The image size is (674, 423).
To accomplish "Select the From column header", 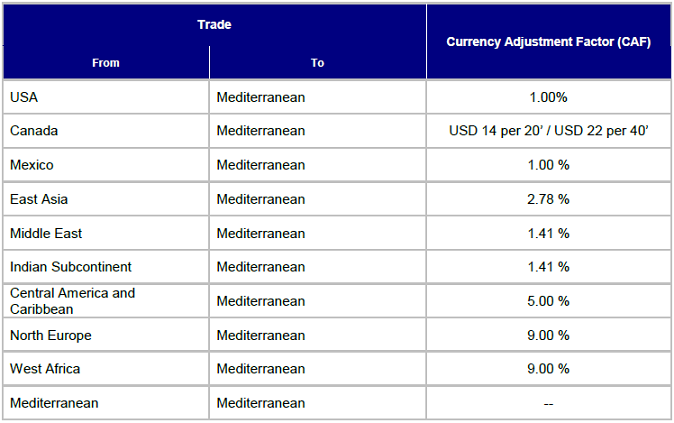I will click(x=106, y=63).
